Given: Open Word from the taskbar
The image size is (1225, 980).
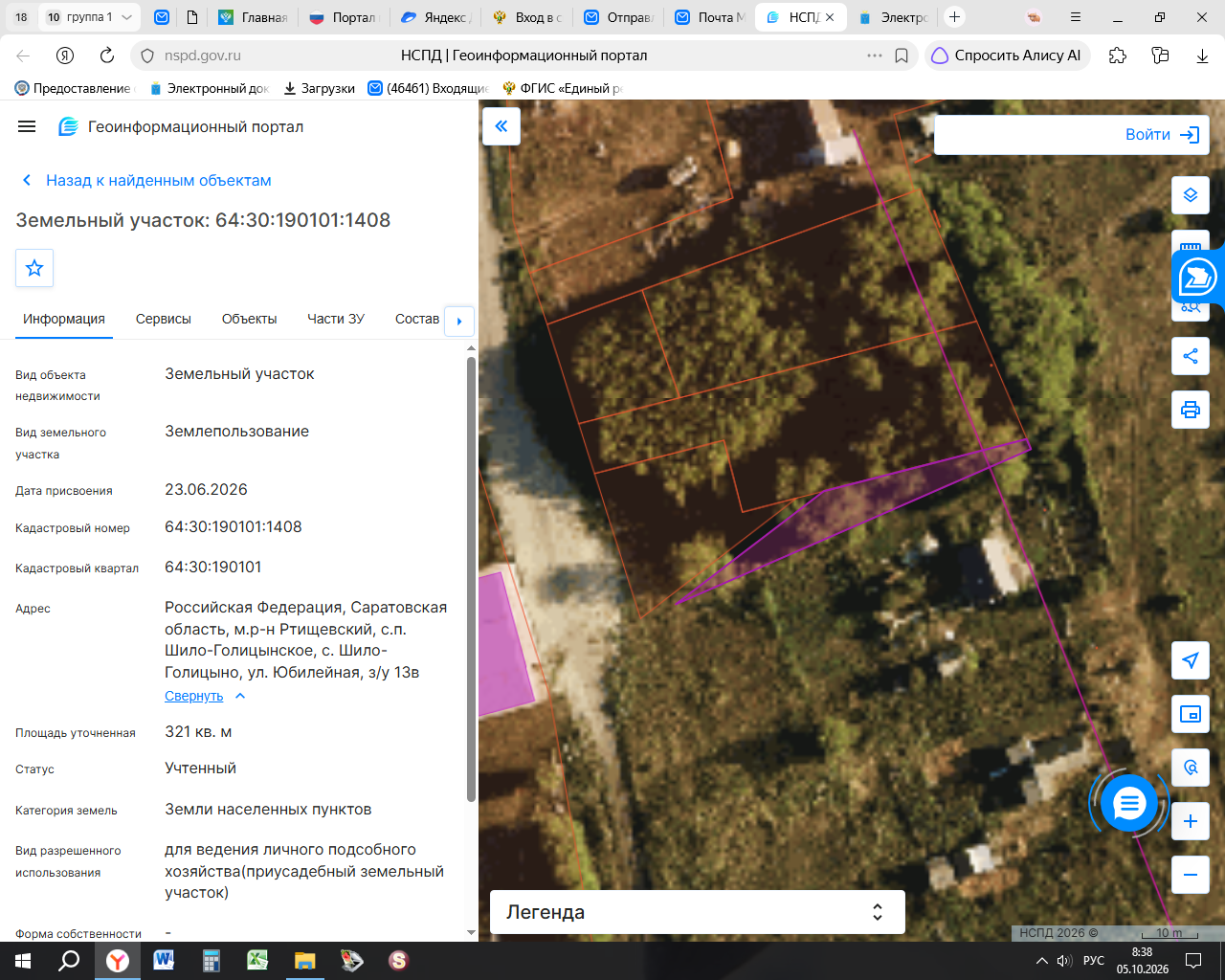Looking at the screenshot, I should point(163,960).
